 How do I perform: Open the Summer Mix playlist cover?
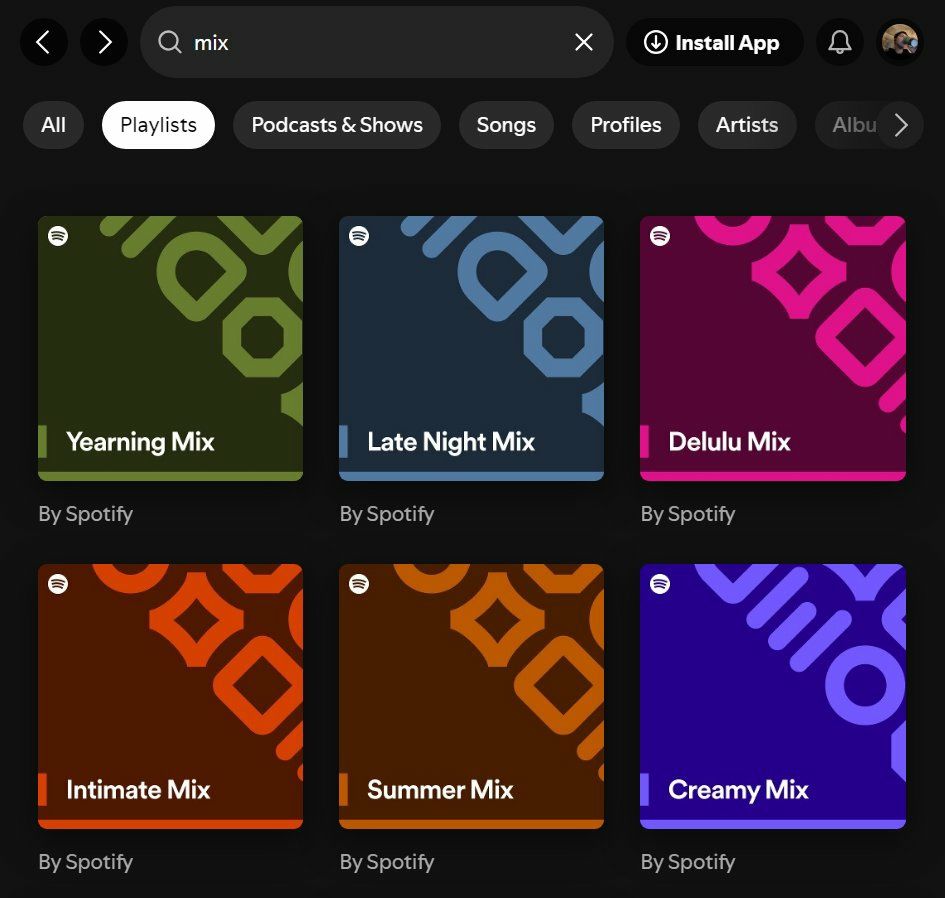coord(471,696)
